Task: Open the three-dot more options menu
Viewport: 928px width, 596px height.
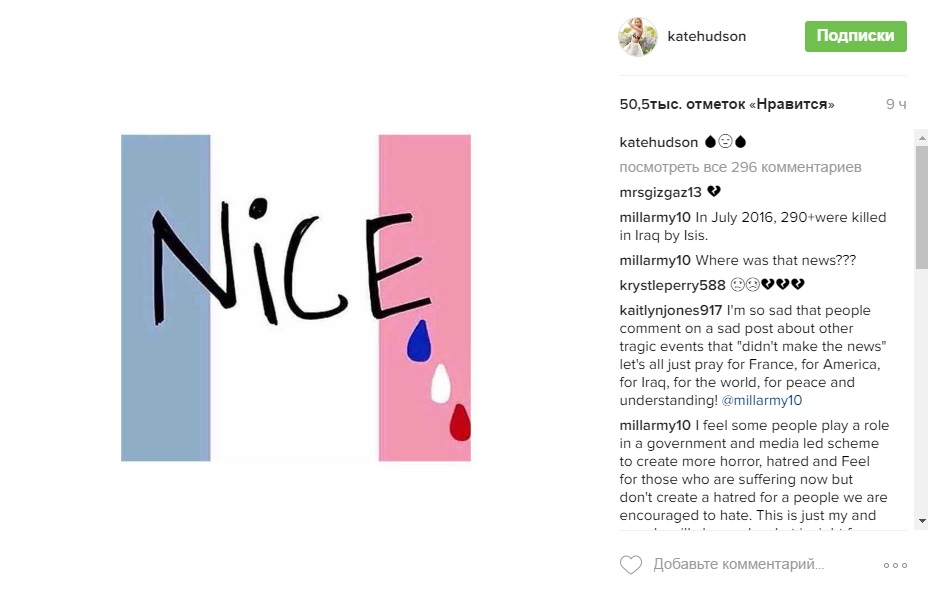Action: pos(895,565)
